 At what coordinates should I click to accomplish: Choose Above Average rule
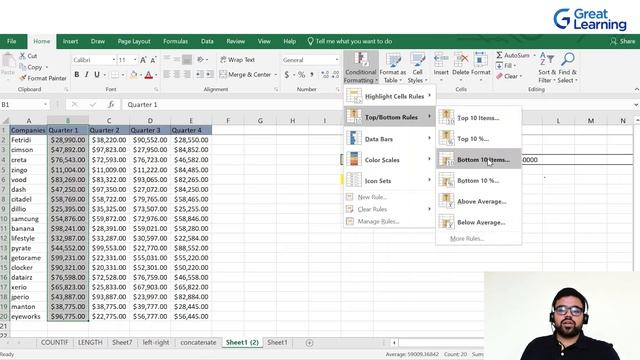click(x=478, y=201)
